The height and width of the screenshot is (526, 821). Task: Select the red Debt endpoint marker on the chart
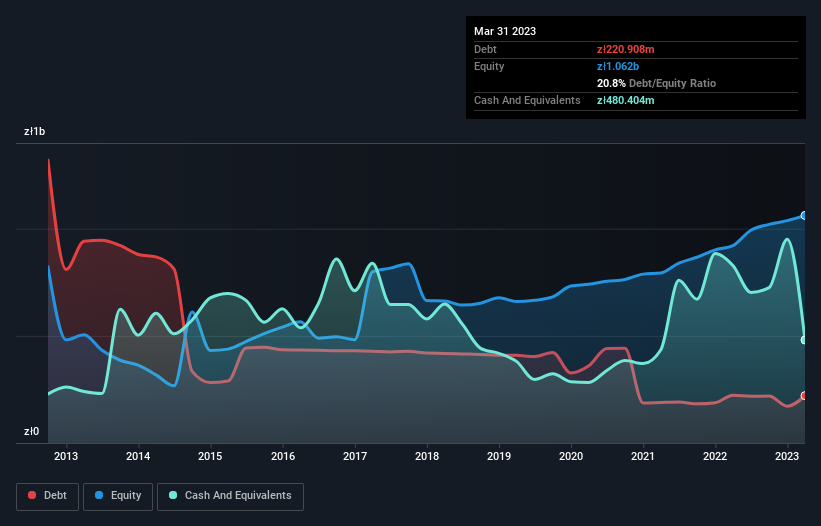coord(804,396)
